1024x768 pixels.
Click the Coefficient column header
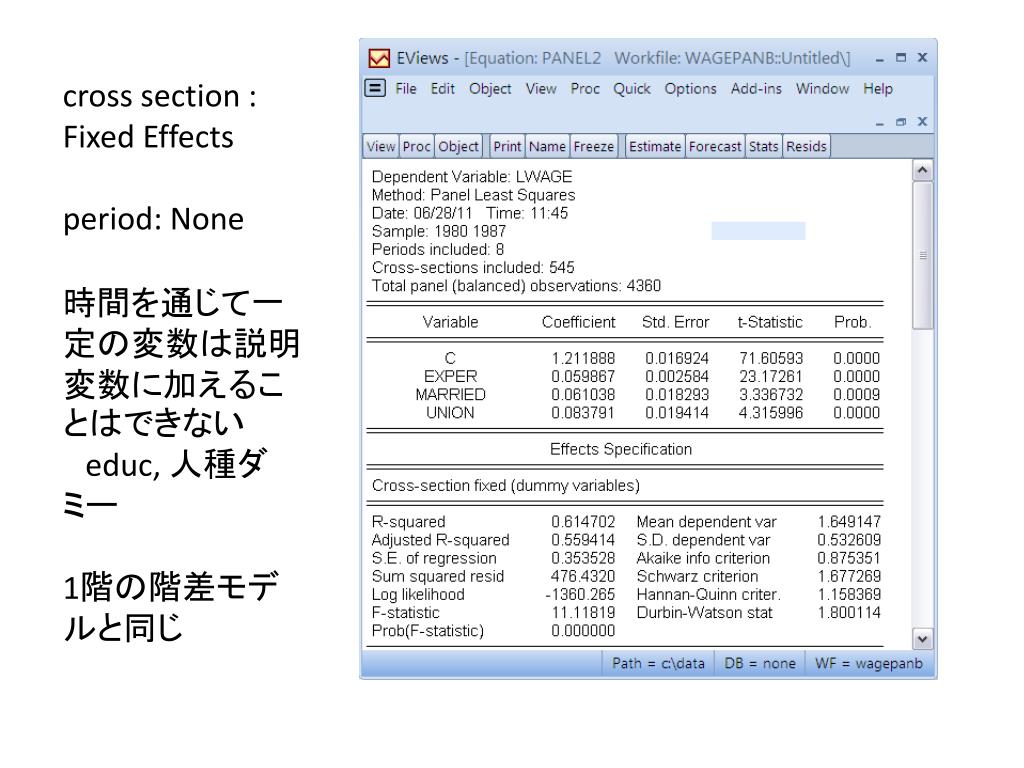coord(578,322)
